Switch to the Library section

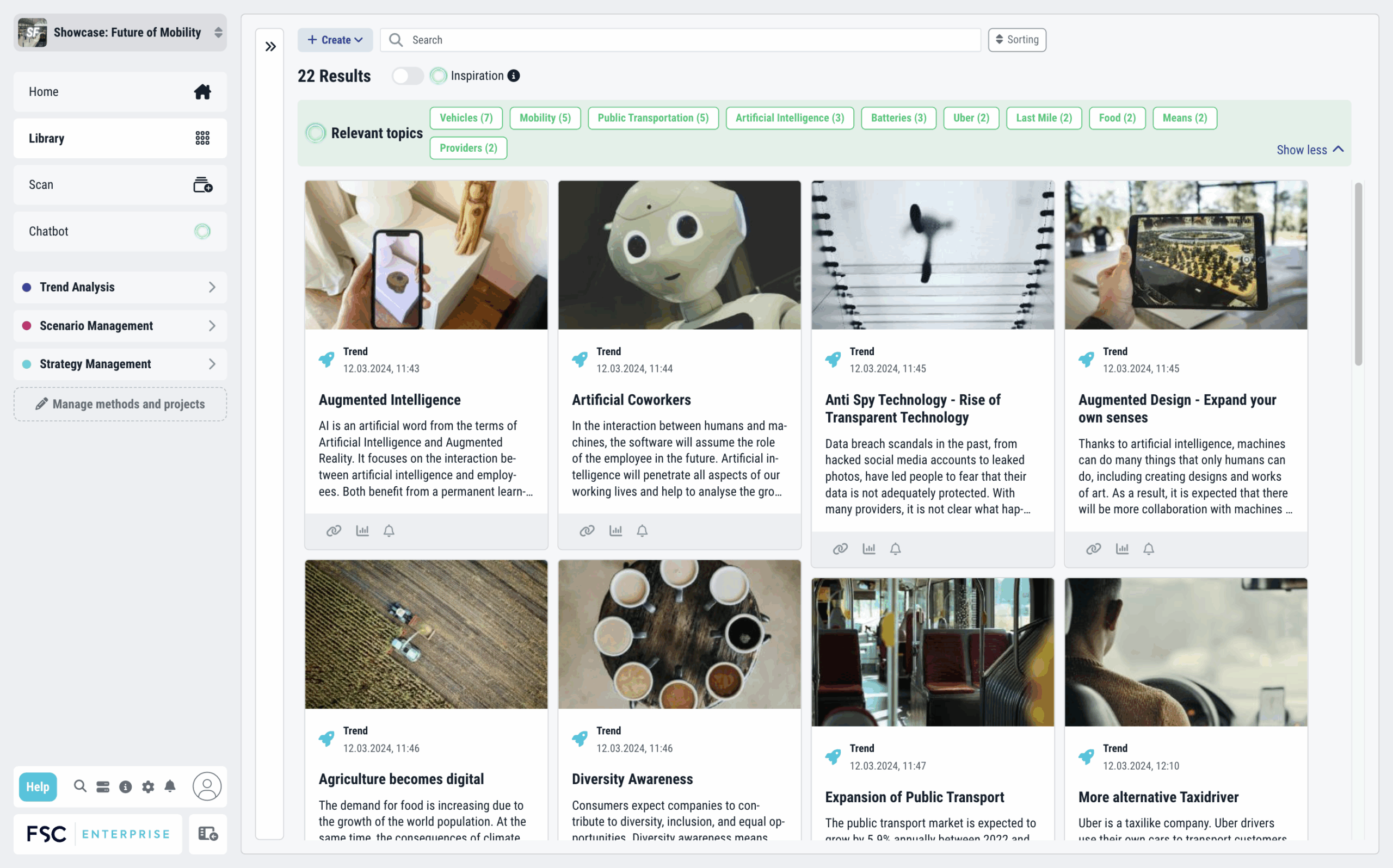point(120,138)
